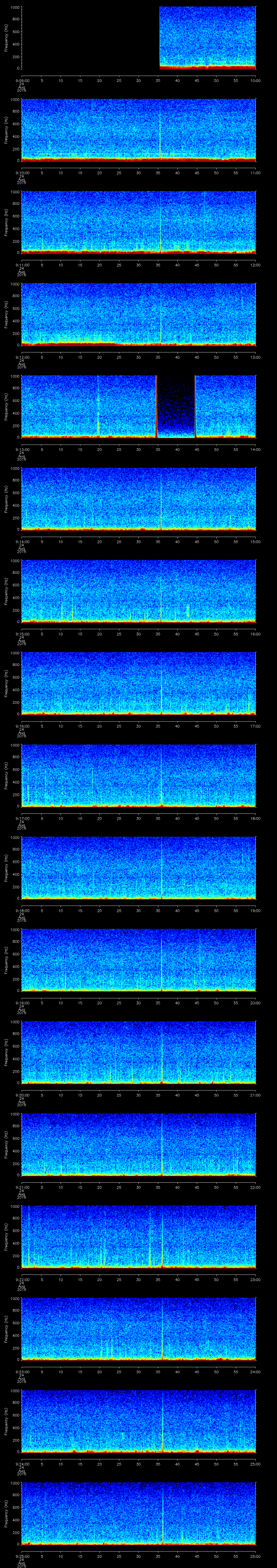The height and width of the screenshot is (1568, 277).
Task: Click Frequency (Hz) axis label of 9:09 panel
Action: click(6, 38)
